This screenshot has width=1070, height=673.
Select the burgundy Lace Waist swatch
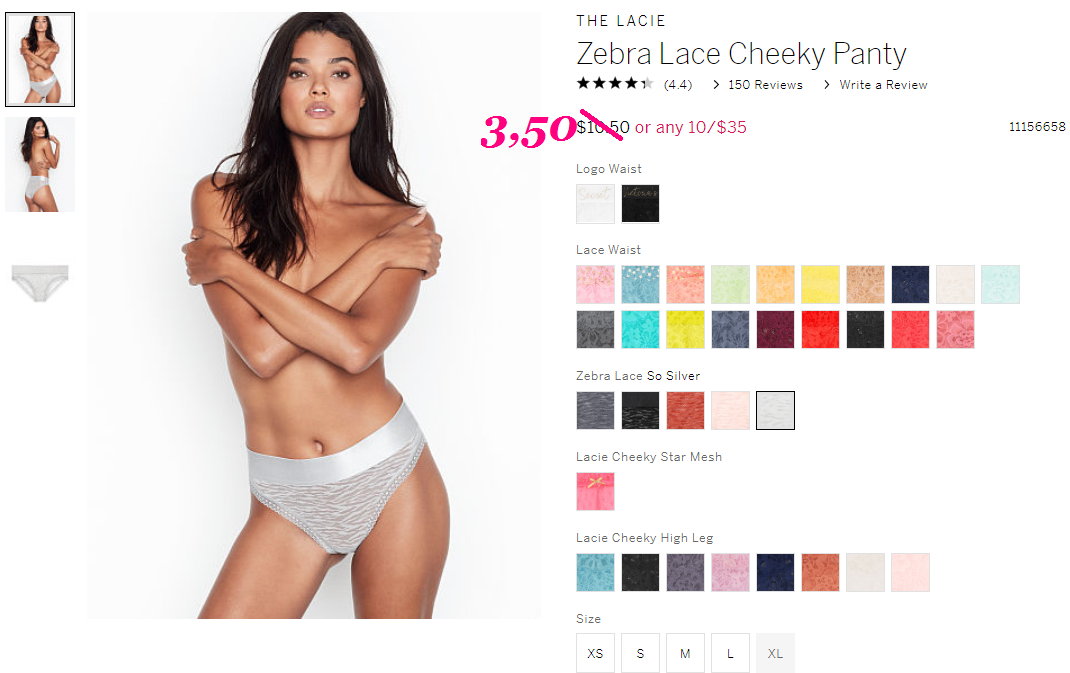(x=775, y=330)
